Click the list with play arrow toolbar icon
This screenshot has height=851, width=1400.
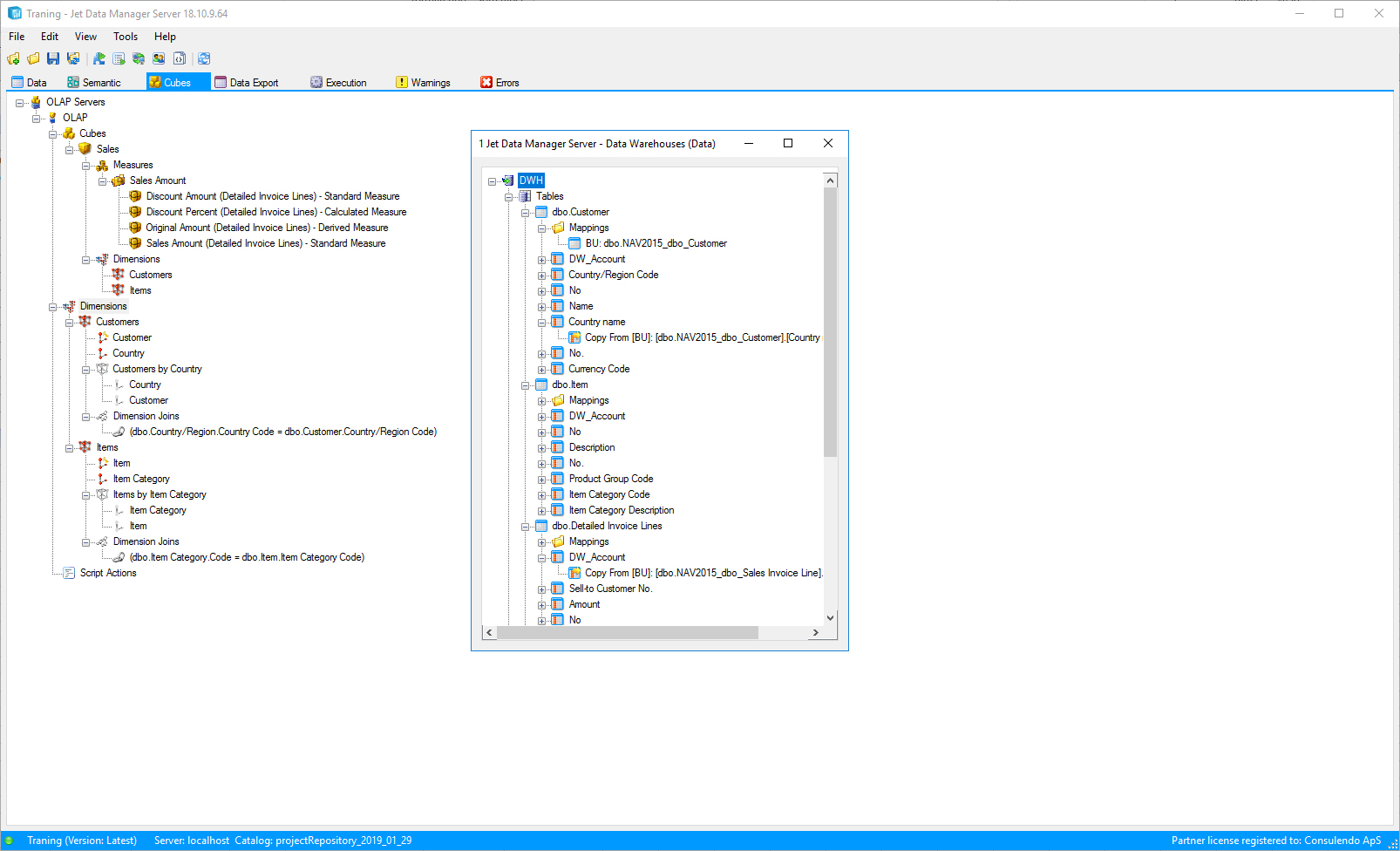[x=119, y=58]
